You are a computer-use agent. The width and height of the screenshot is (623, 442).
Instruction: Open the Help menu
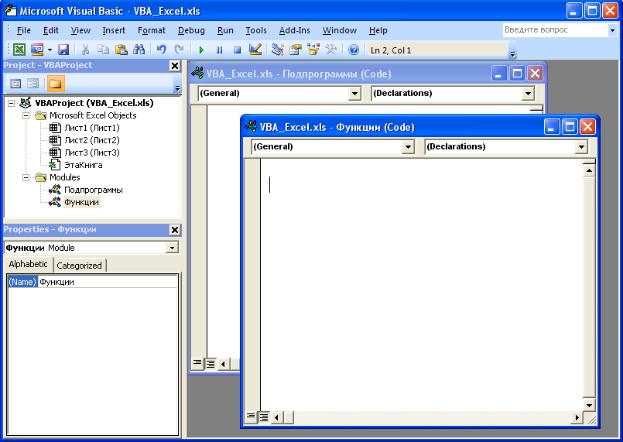coord(378,31)
